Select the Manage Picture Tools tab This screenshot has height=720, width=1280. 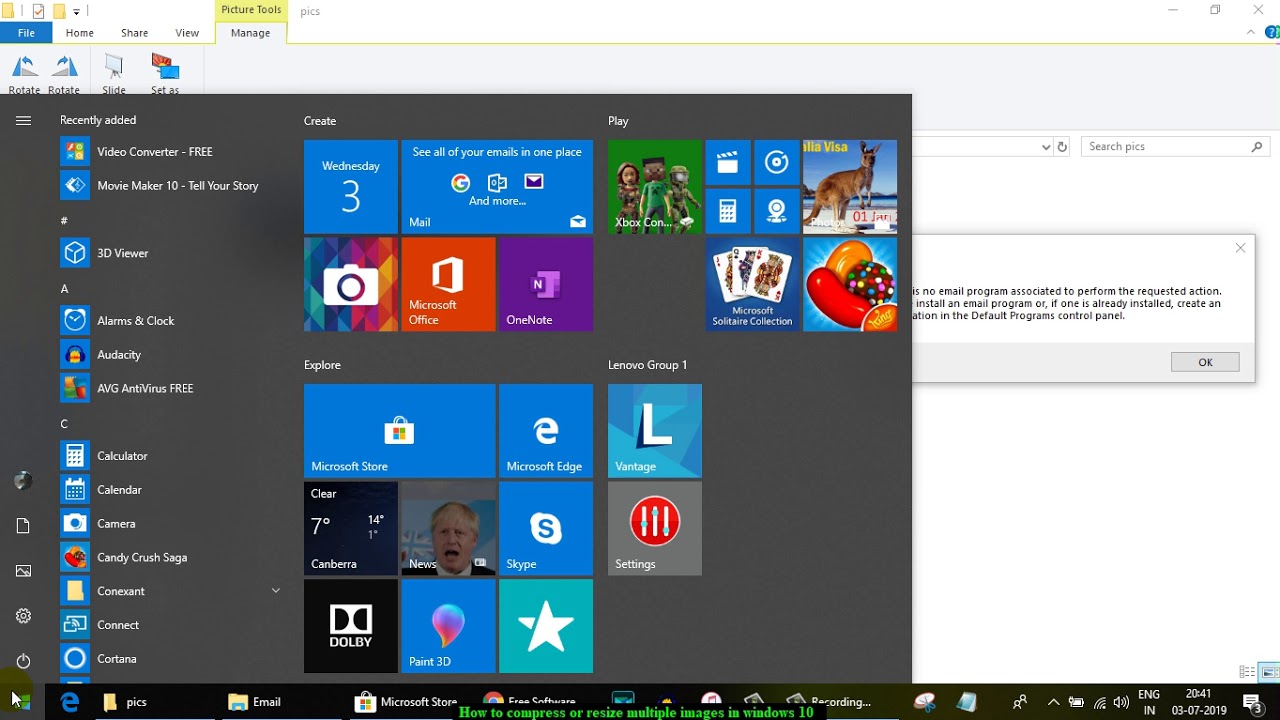point(250,33)
